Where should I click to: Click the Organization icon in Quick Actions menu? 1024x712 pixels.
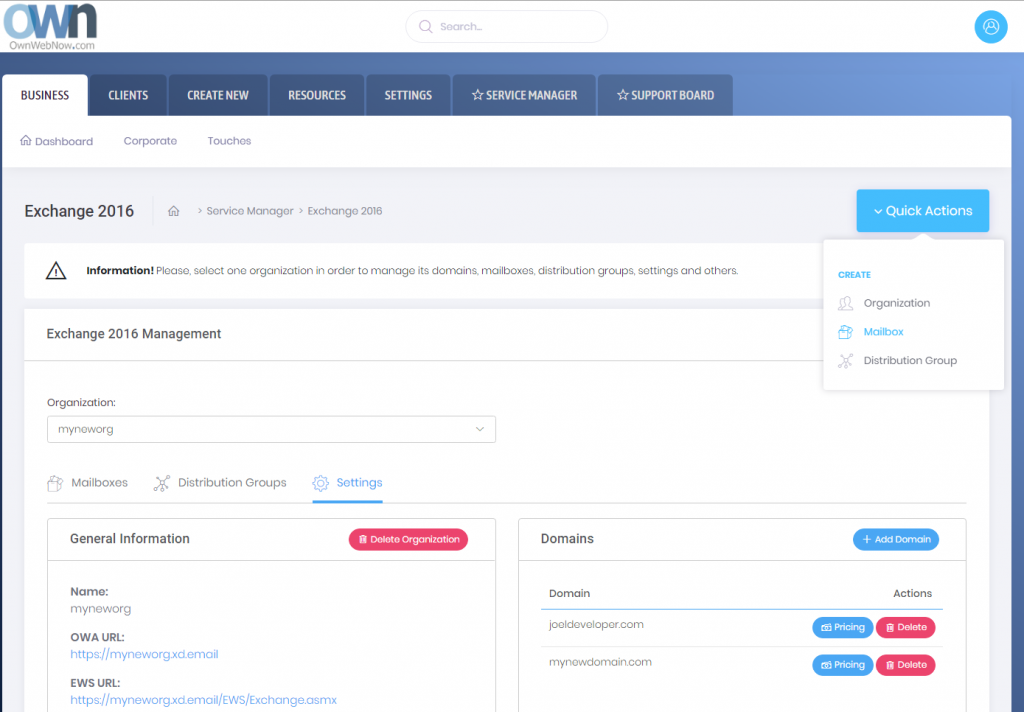tap(846, 303)
